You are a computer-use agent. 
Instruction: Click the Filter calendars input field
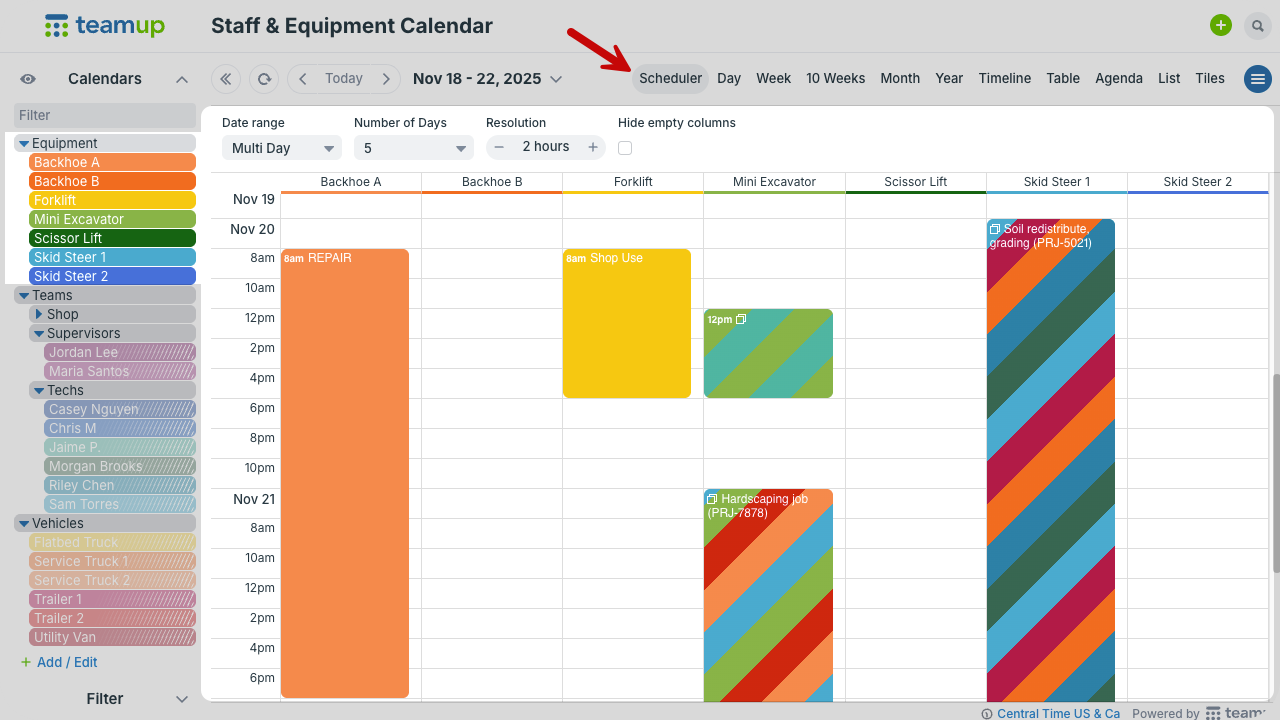point(105,116)
